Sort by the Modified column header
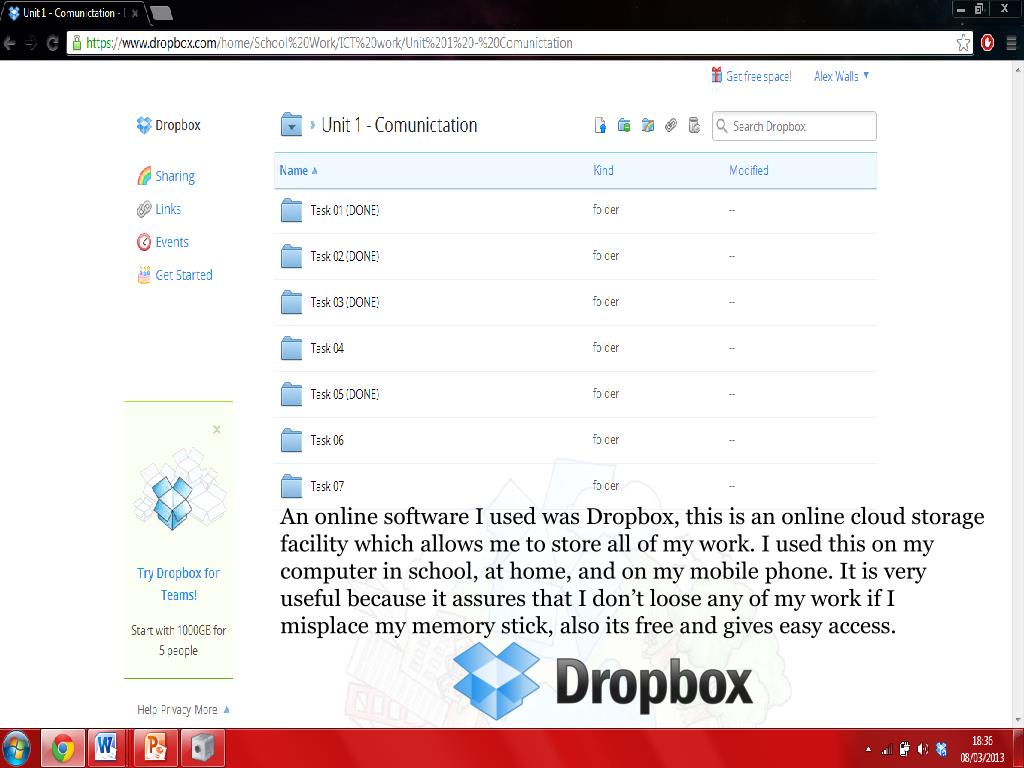 748,170
